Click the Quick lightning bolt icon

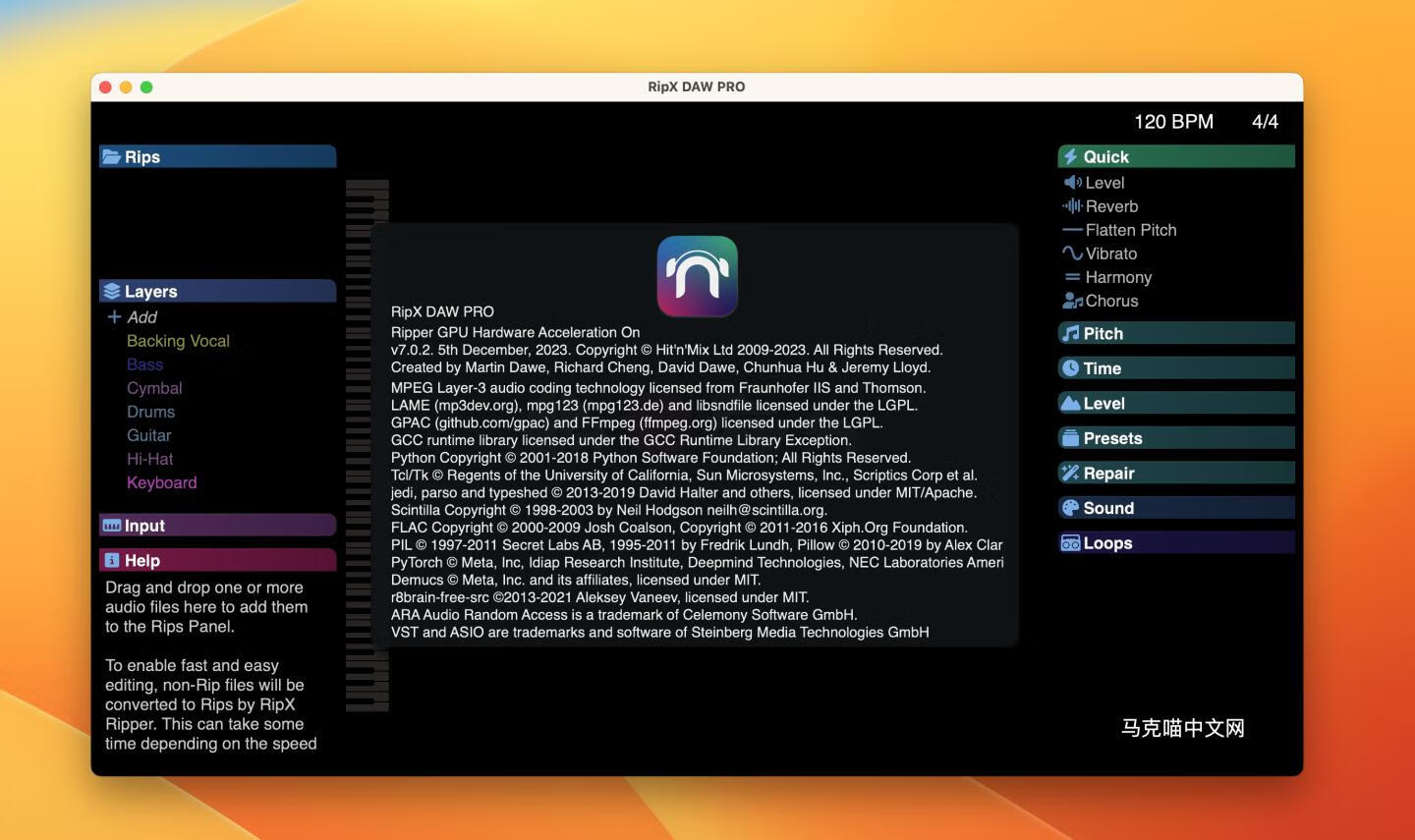coord(1070,156)
